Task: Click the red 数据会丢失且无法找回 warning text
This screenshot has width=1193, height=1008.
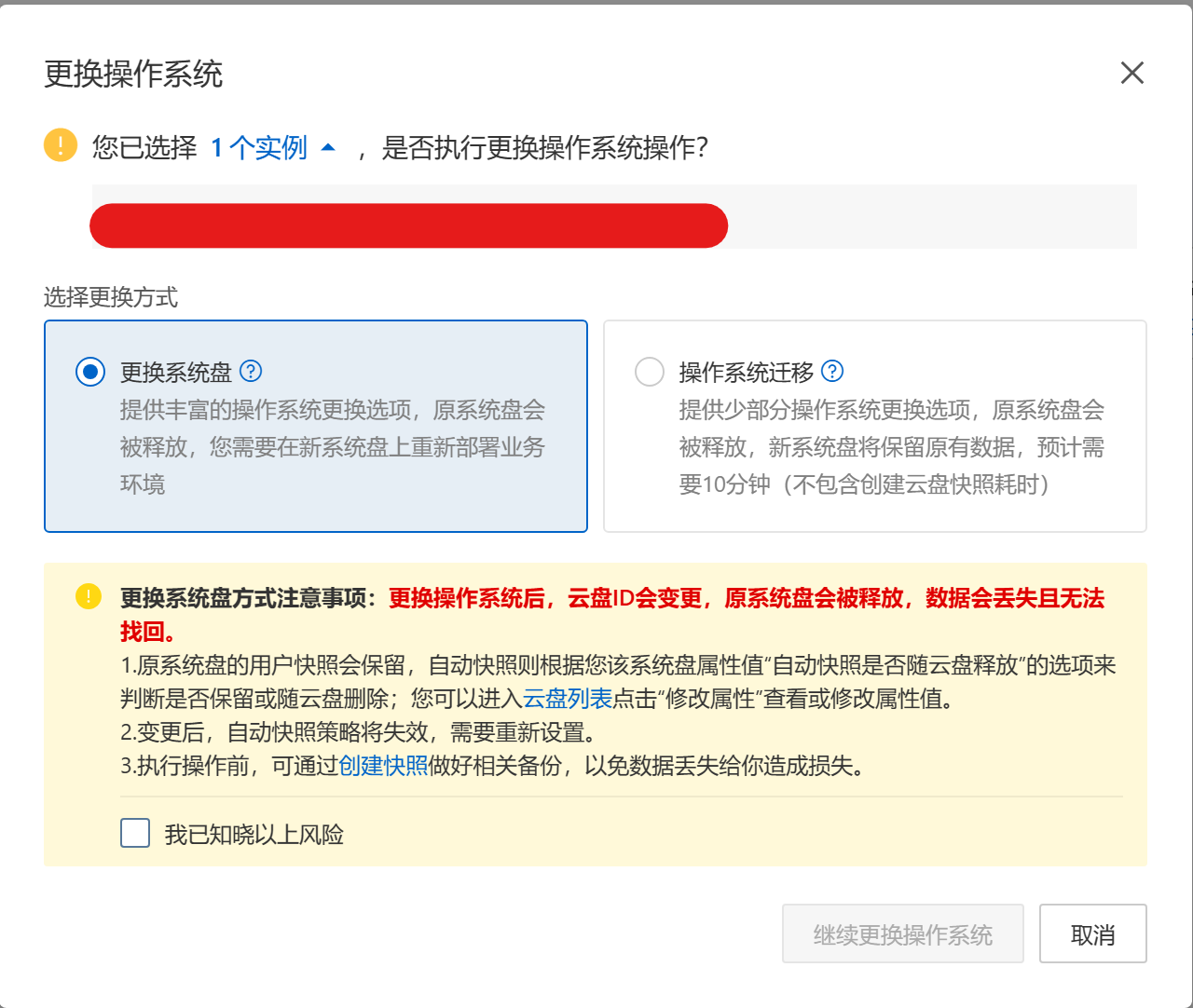Action: click(x=612, y=615)
